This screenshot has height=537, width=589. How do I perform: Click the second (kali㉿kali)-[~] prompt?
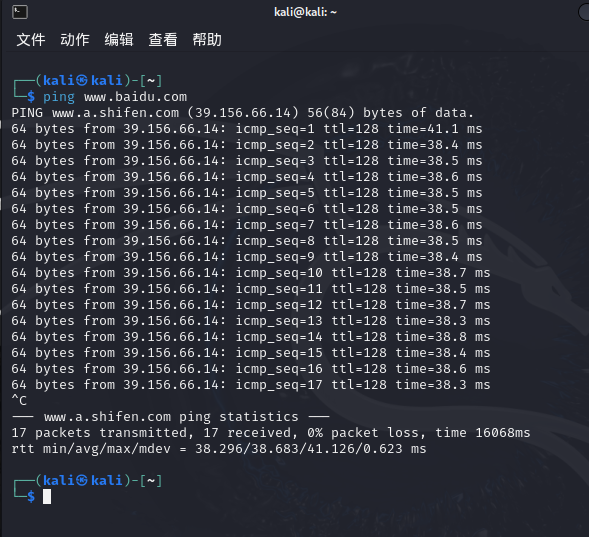[99, 480]
